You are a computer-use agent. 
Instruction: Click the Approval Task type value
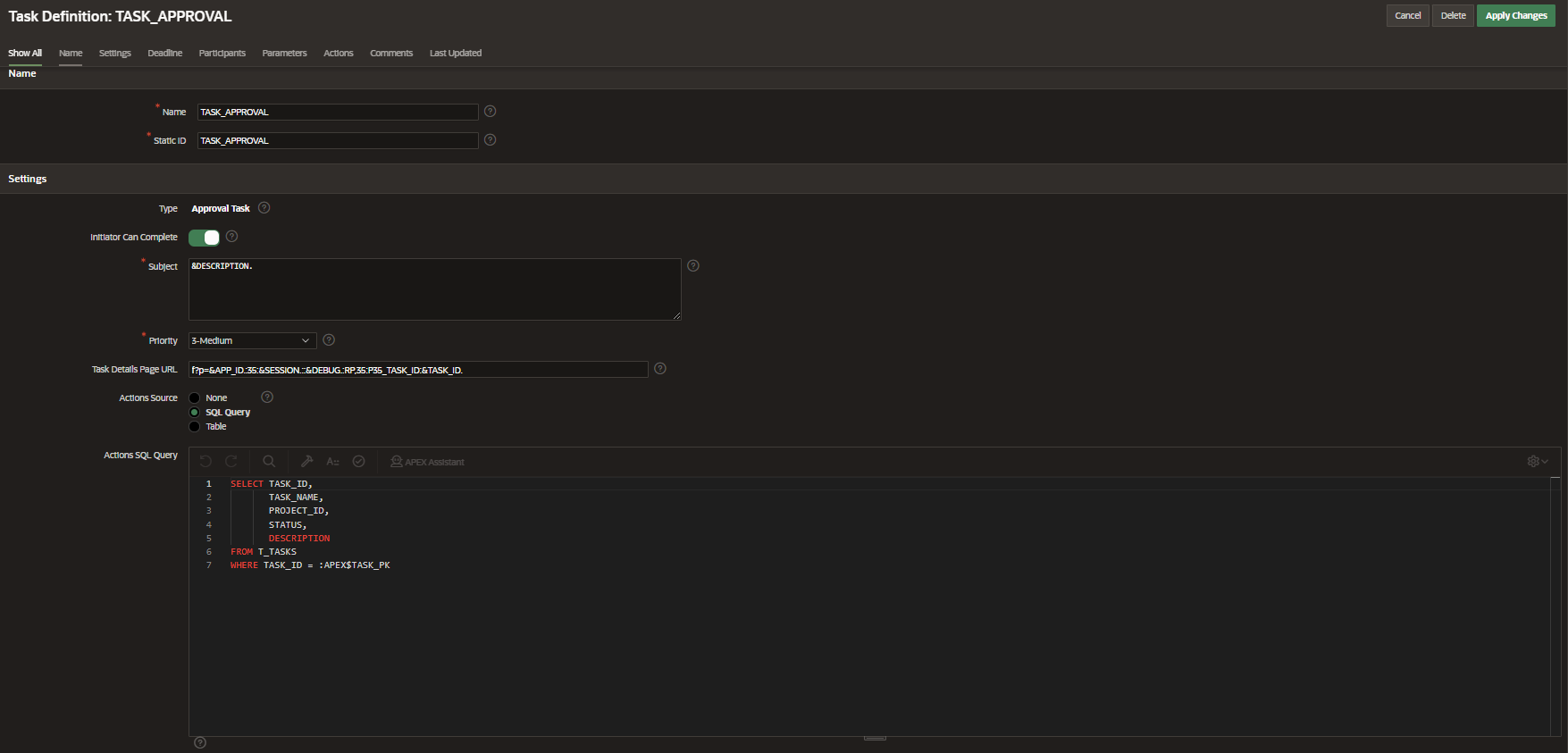[221, 209]
